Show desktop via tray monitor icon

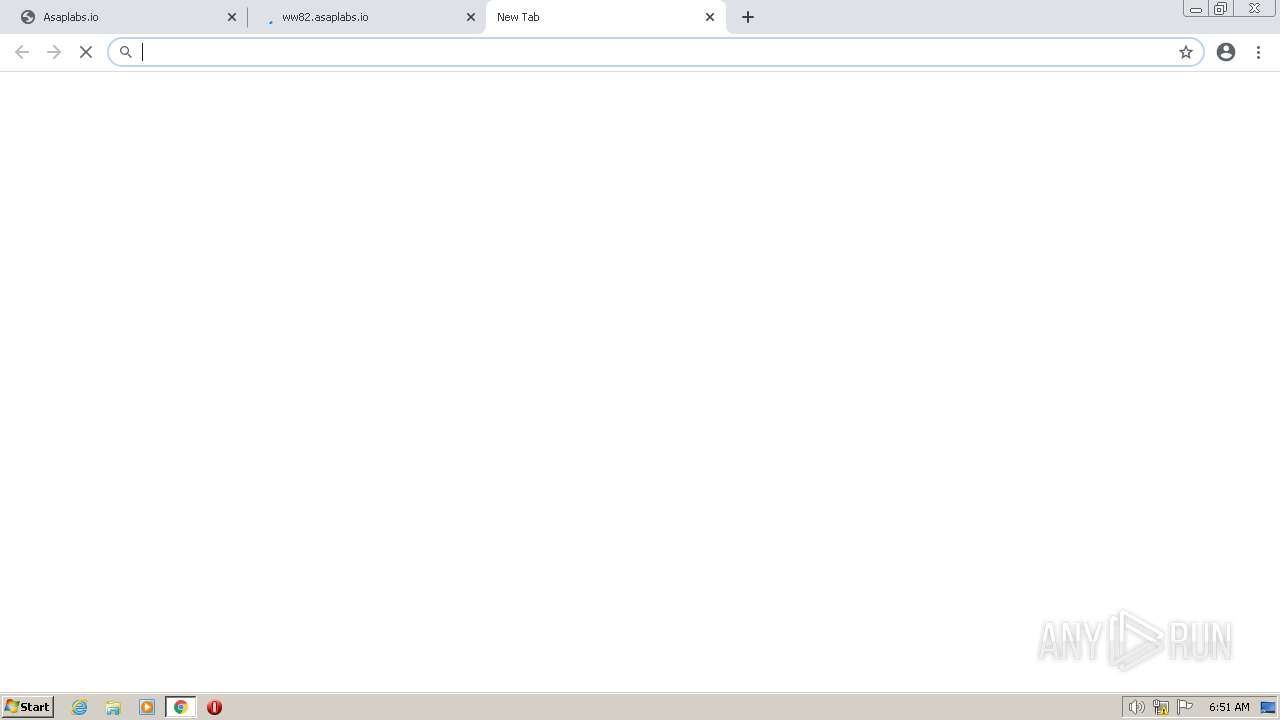click(x=1268, y=707)
